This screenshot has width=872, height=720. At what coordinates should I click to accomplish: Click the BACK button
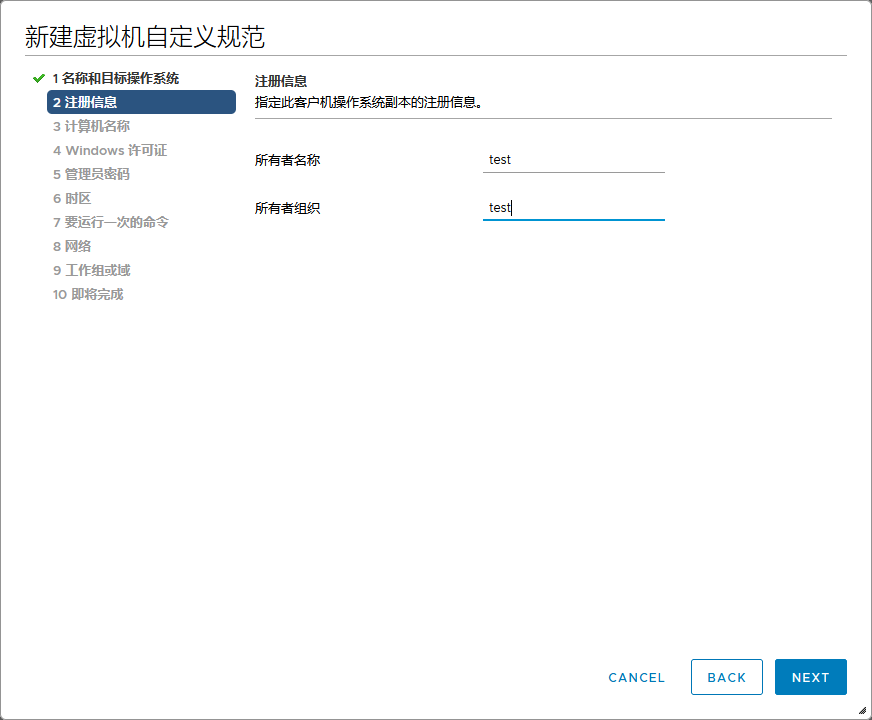pyautogui.click(x=726, y=677)
